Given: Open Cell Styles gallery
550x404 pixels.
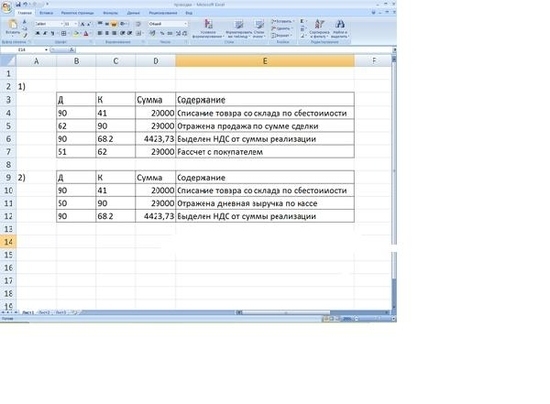Looking at the screenshot, I should tap(259, 28).
